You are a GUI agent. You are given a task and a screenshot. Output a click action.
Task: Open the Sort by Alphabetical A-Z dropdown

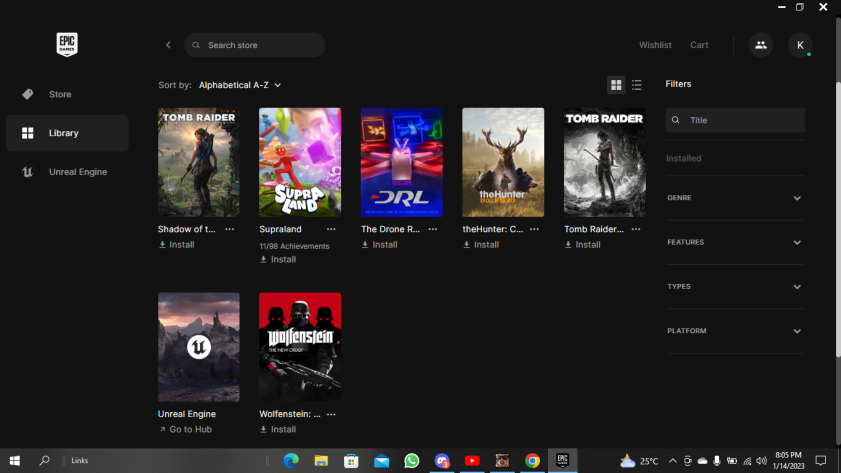point(240,85)
